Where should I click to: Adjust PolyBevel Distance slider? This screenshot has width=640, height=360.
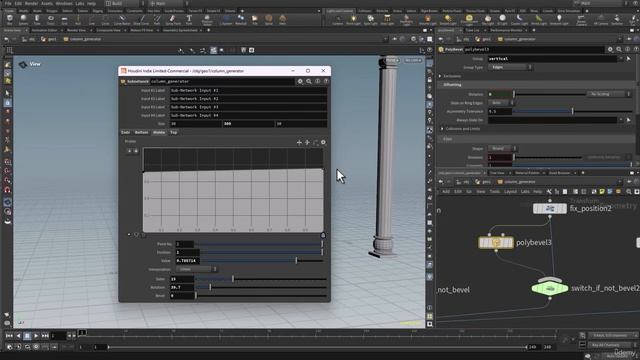(x=549, y=94)
